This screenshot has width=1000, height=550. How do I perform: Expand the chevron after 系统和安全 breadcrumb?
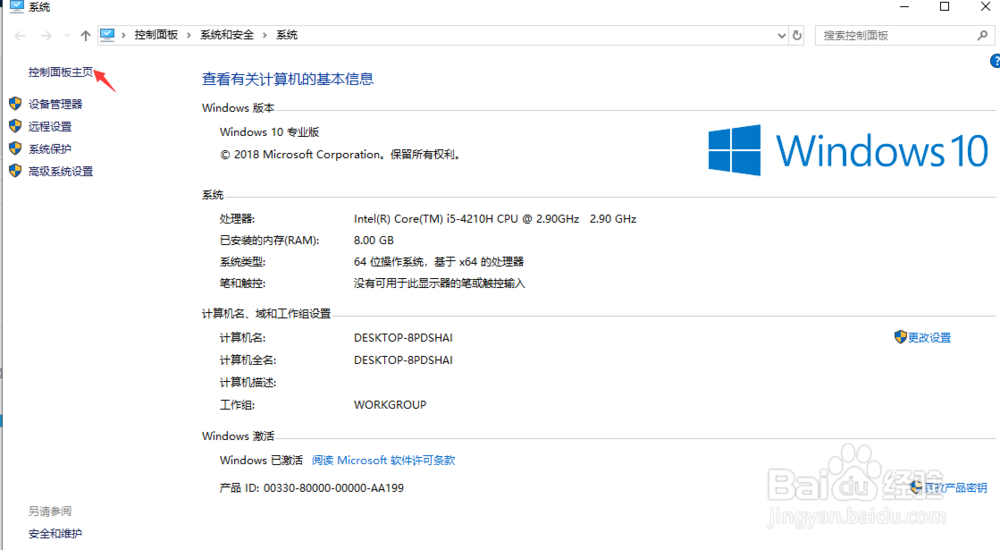265,35
